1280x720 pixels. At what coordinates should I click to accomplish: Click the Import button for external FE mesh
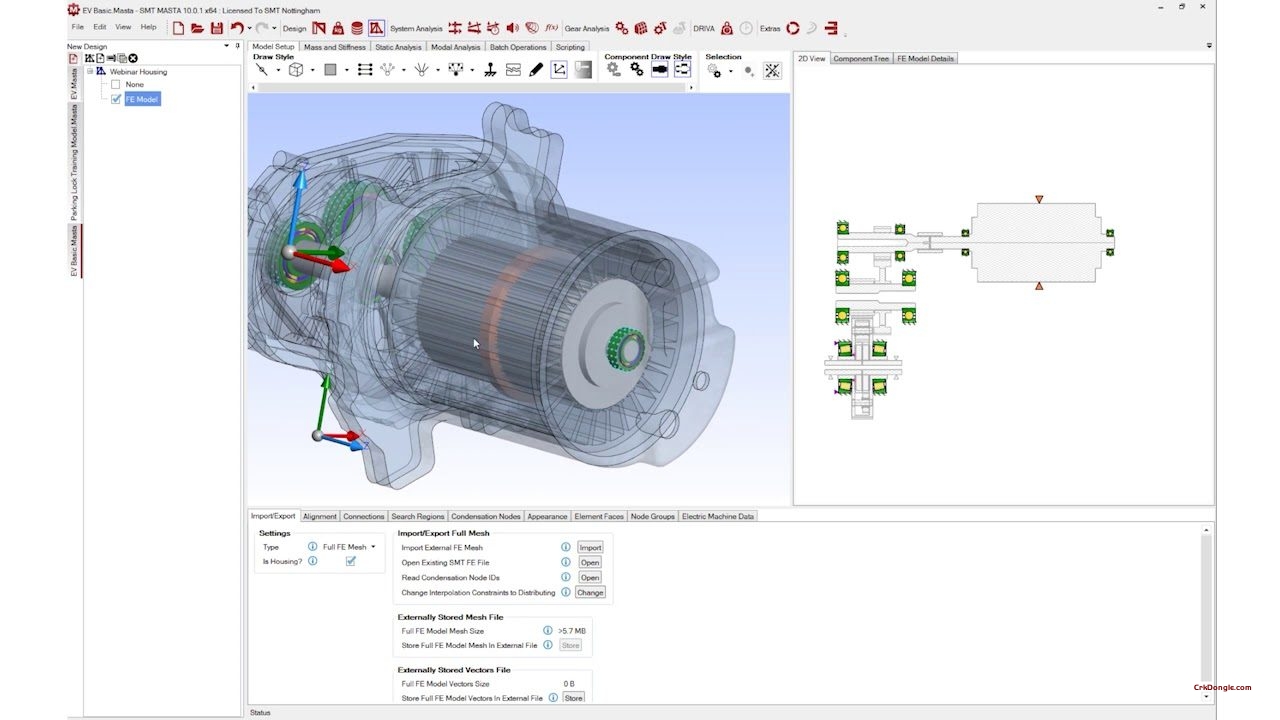(x=590, y=547)
